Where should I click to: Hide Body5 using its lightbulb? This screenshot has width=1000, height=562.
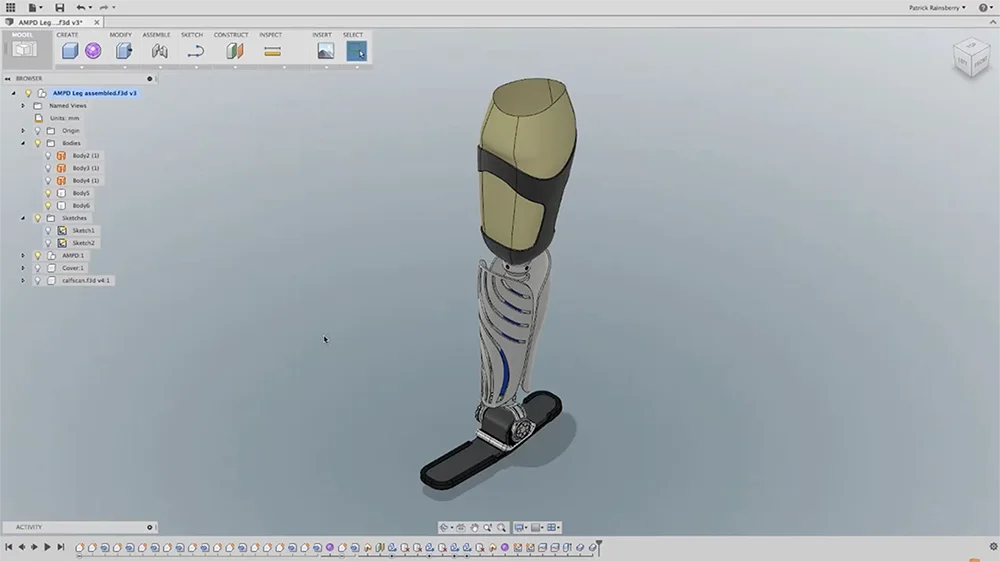(48, 193)
